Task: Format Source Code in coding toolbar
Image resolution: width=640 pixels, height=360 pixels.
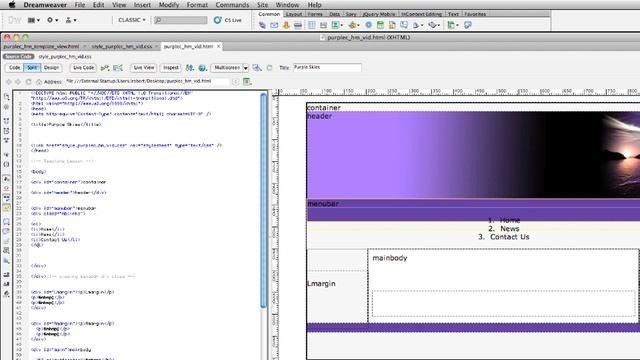Action: tap(6, 293)
